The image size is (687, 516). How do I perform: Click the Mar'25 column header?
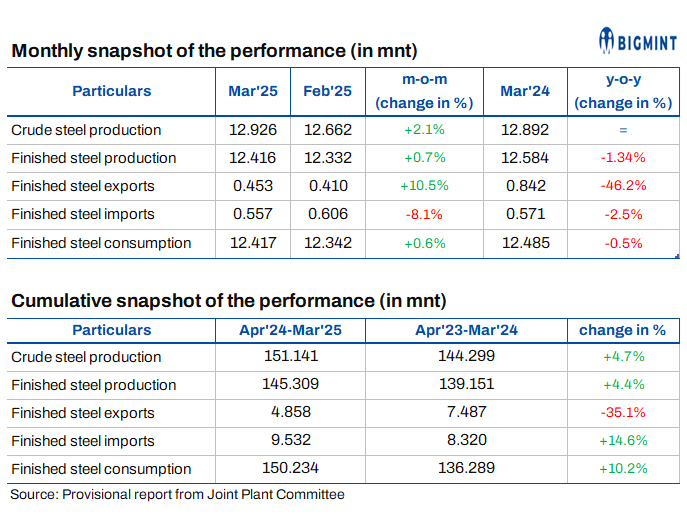tap(253, 91)
